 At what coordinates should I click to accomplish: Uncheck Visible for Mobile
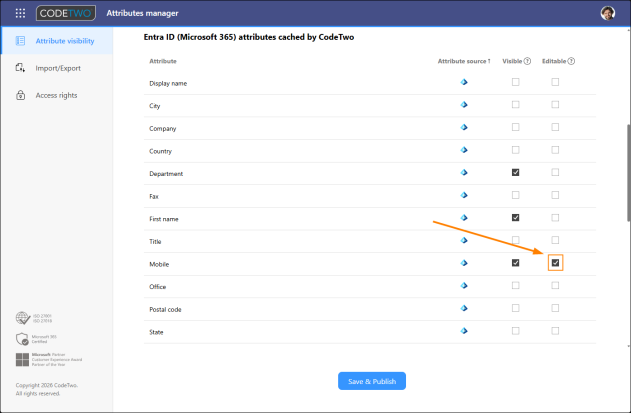pos(516,263)
